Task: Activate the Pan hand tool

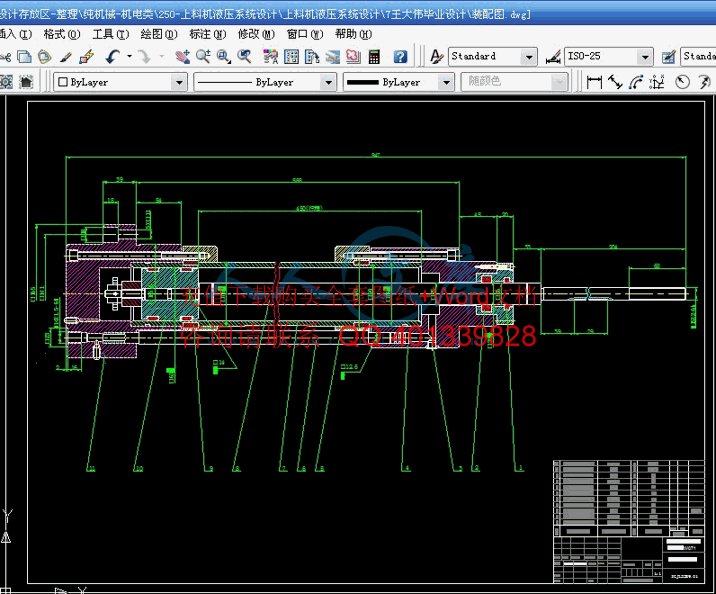Action: [183, 57]
